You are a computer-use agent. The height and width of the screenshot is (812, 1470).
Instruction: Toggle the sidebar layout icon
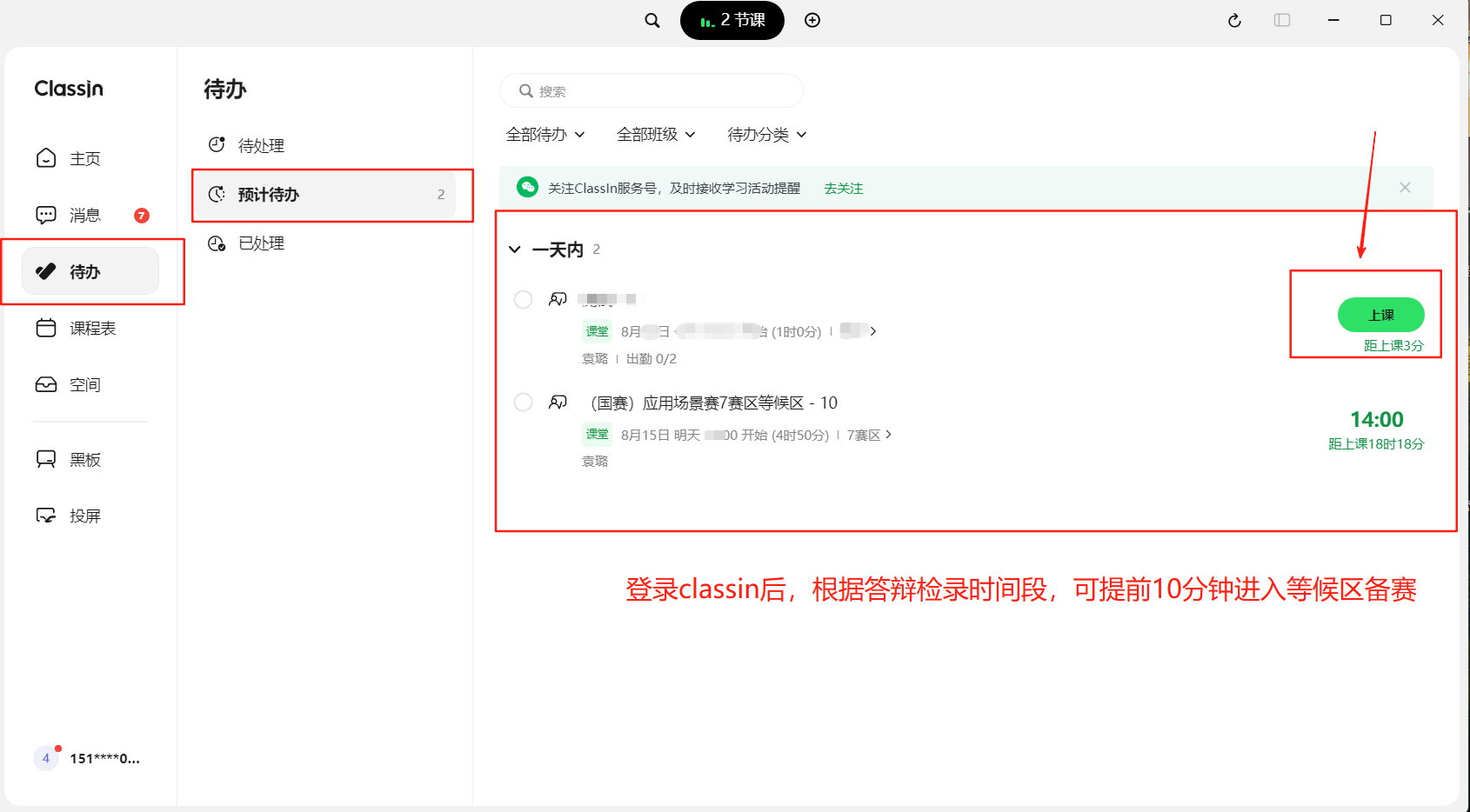[x=1281, y=20]
